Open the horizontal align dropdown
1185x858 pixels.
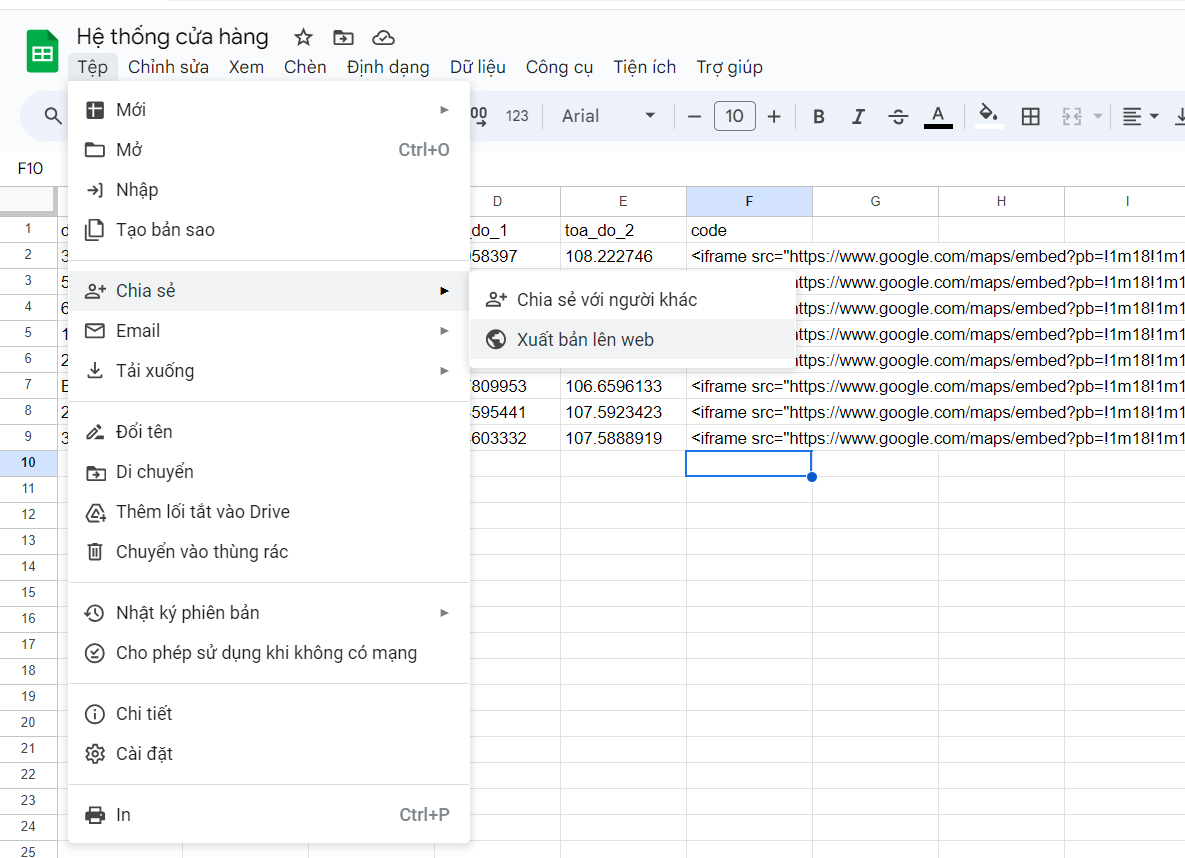point(1140,116)
